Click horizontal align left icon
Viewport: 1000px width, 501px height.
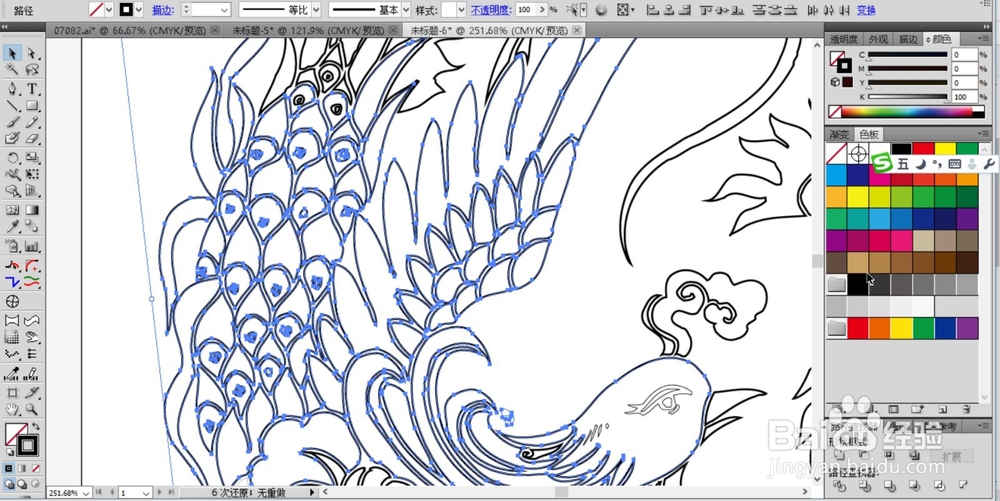pos(651,10)
